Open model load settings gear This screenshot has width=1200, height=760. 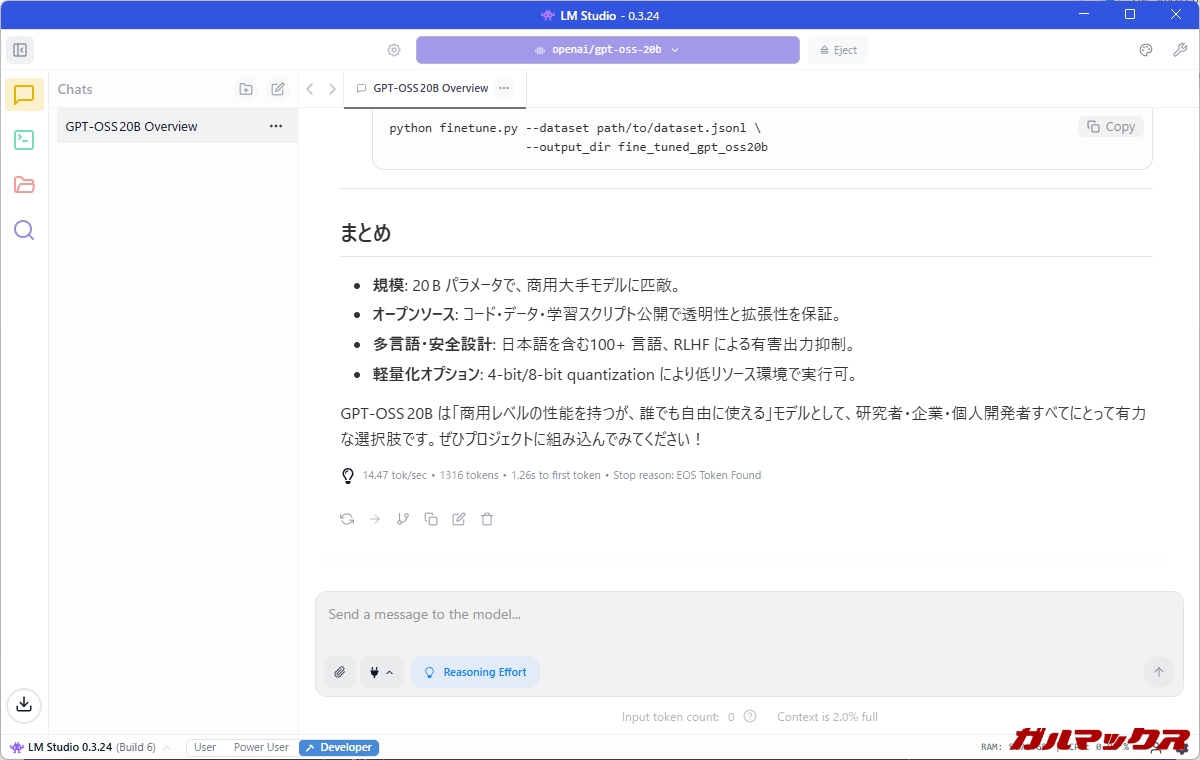[x=394, y=50]
